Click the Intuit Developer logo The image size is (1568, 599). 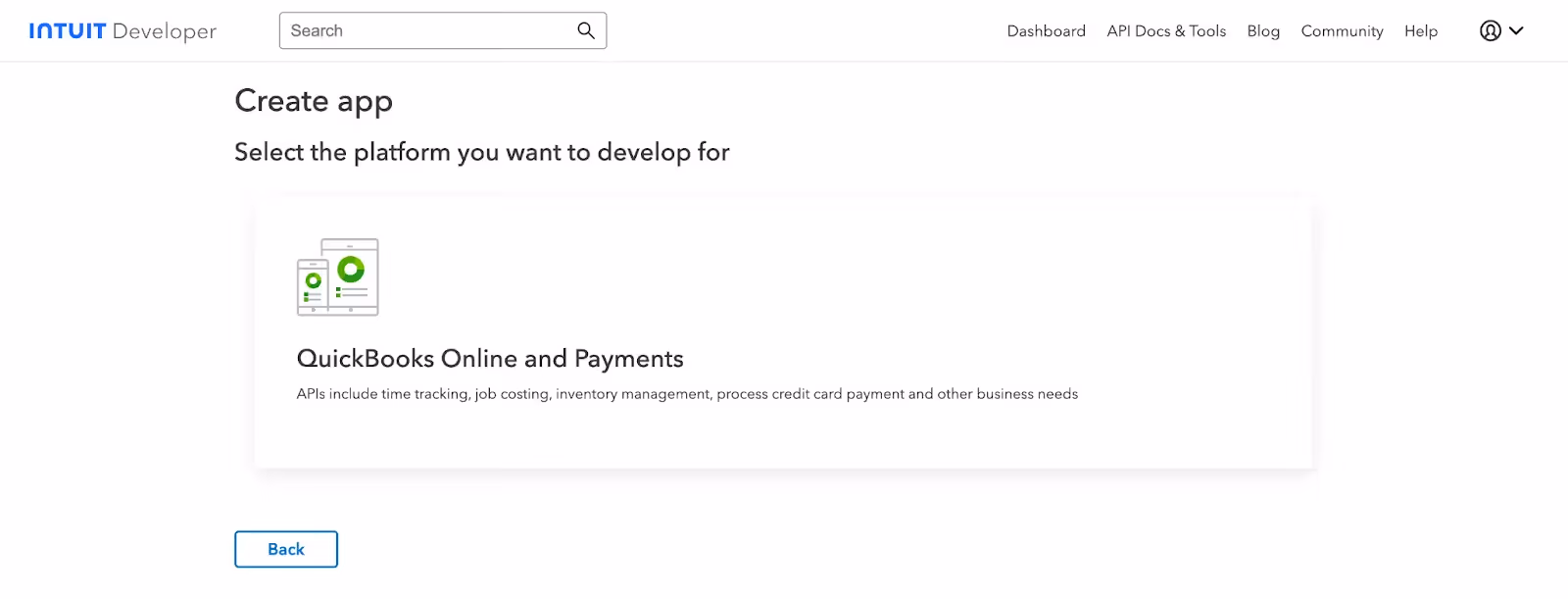pos(122,31)
